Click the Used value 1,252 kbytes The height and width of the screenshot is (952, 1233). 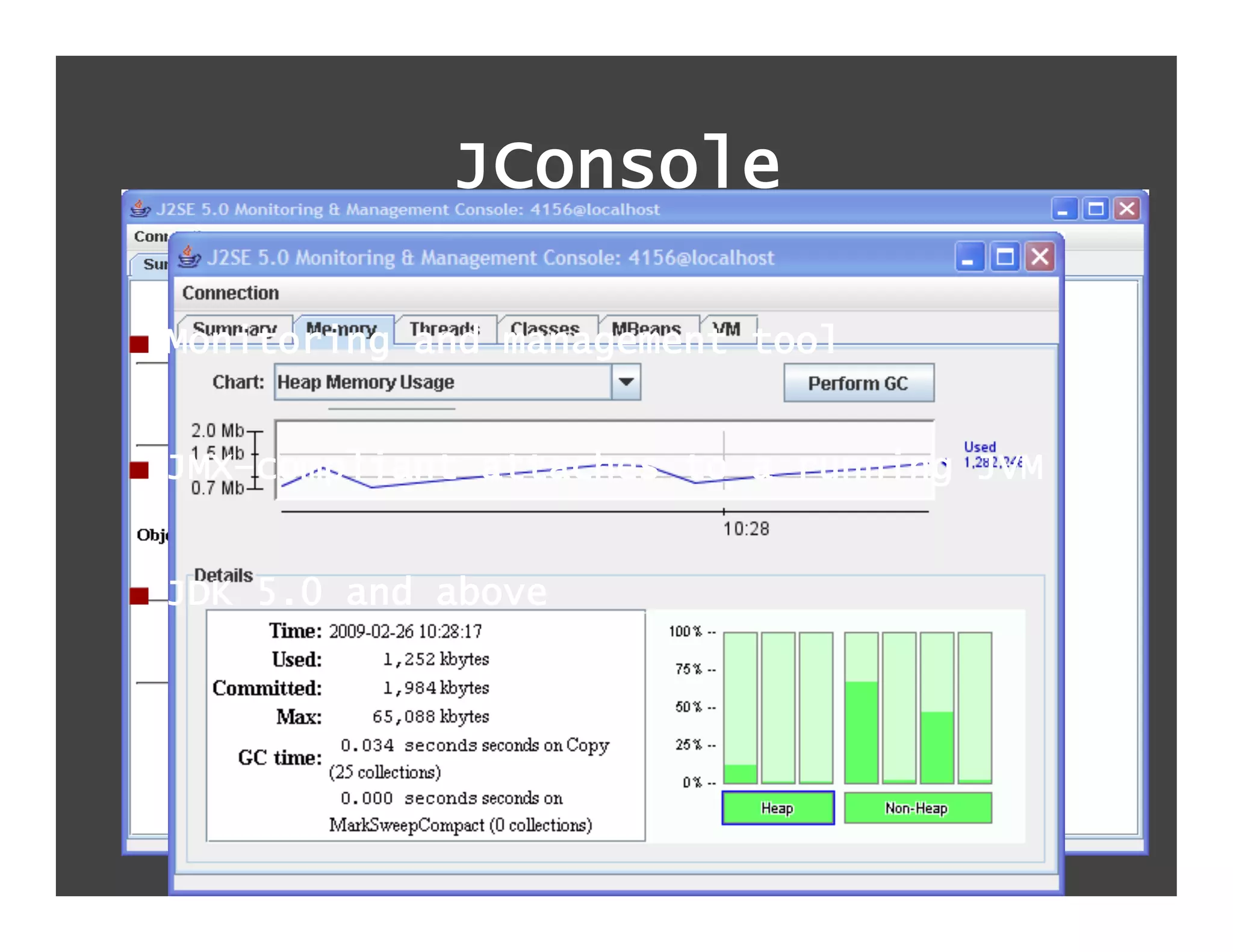point(436,660)
